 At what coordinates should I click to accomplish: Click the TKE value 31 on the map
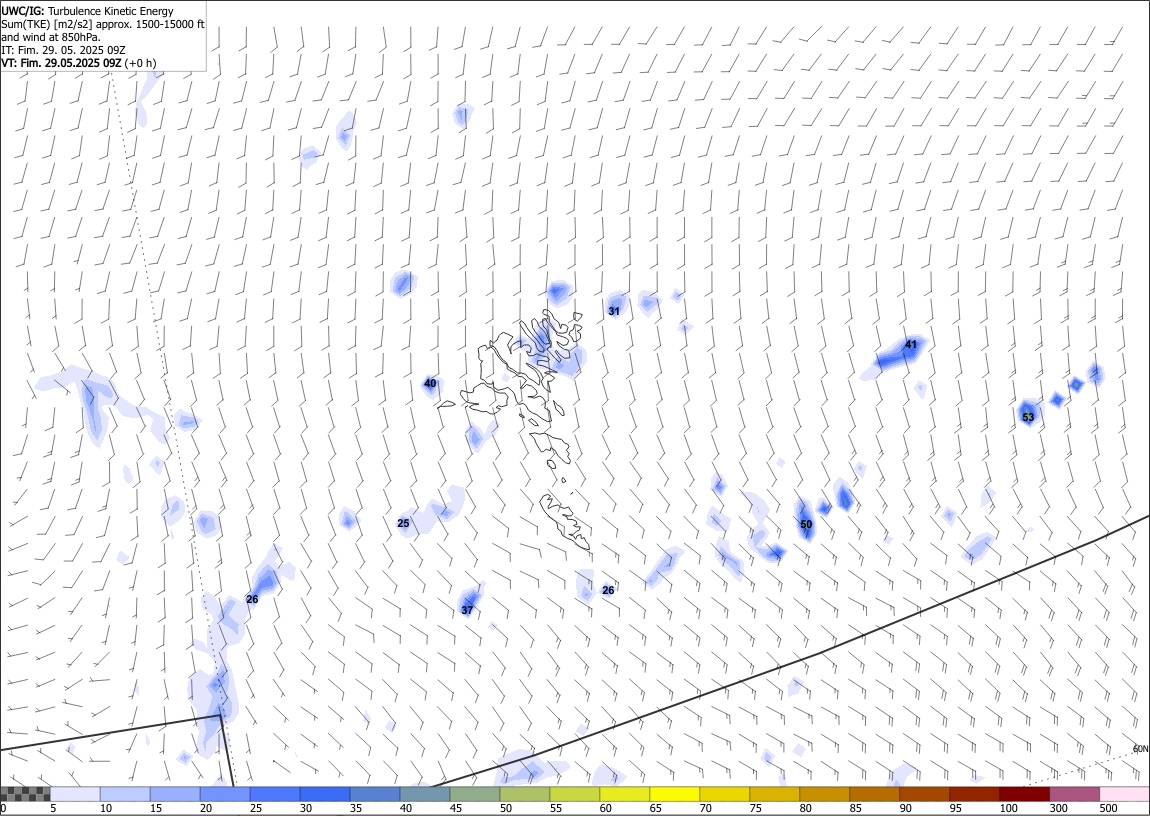pos(614,312)
